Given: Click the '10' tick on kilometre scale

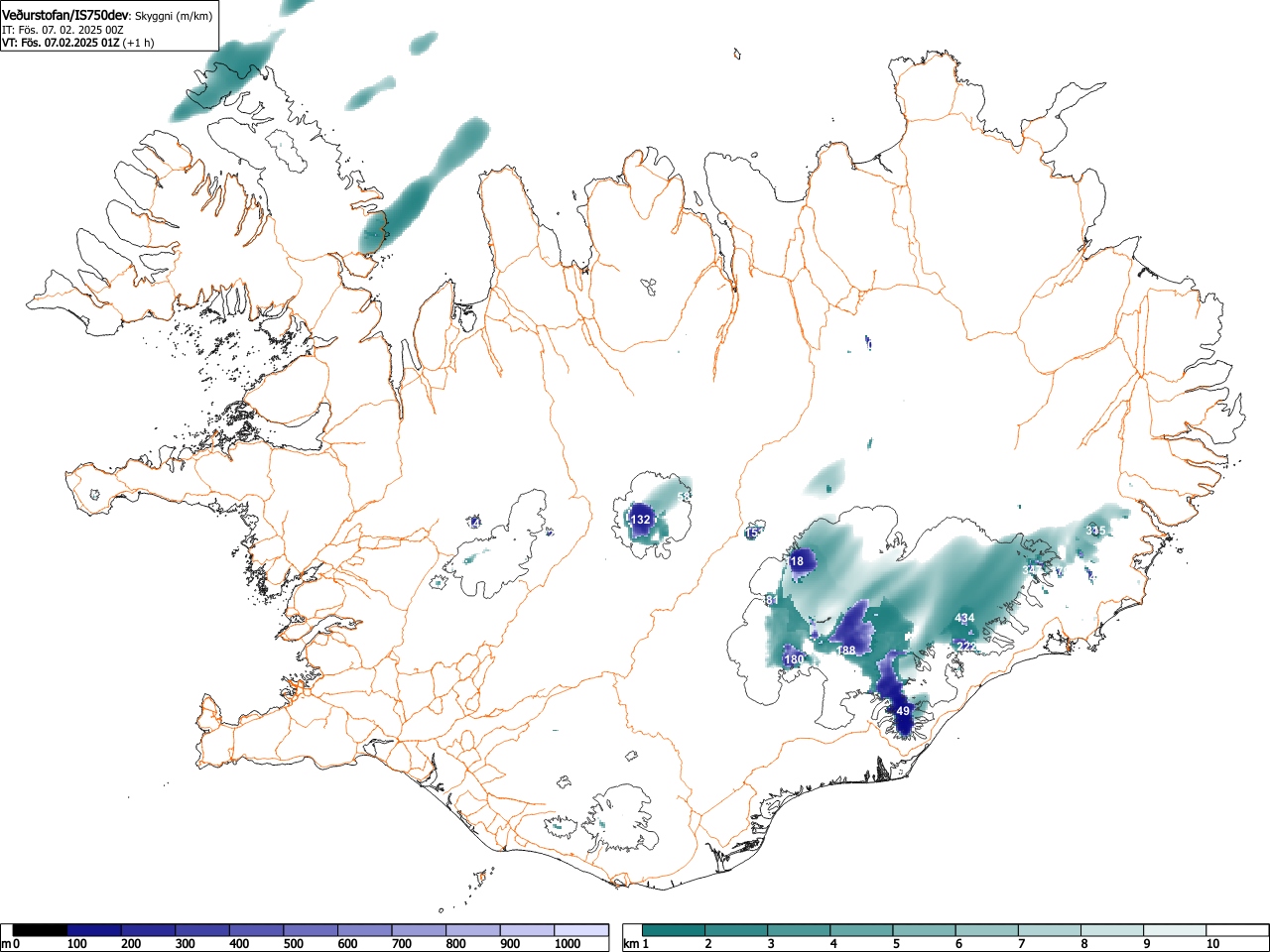Looking at the screenshot, I should (x=1211, y=944).
